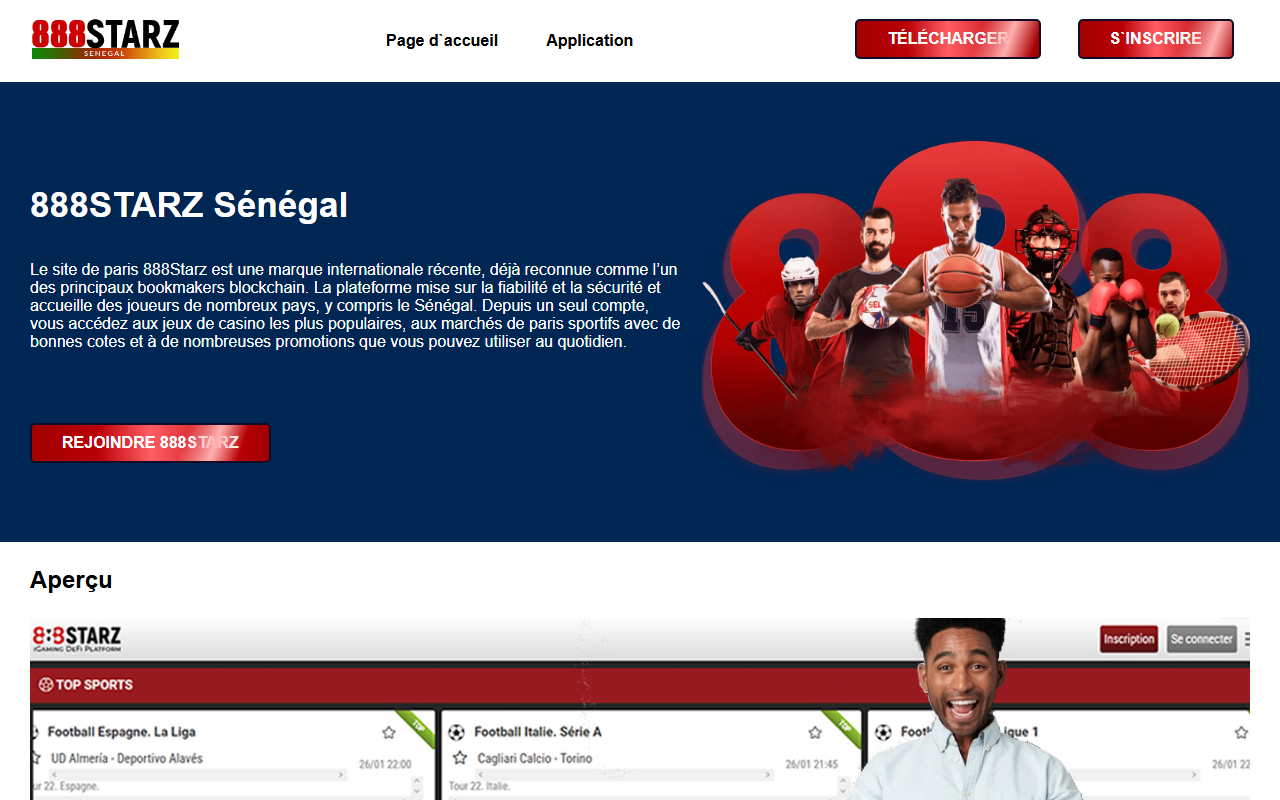The height and width of the screenshot is (800, 1280).
Task: Open the Page d`accueil menu item
Action: [x=442, y=41]
